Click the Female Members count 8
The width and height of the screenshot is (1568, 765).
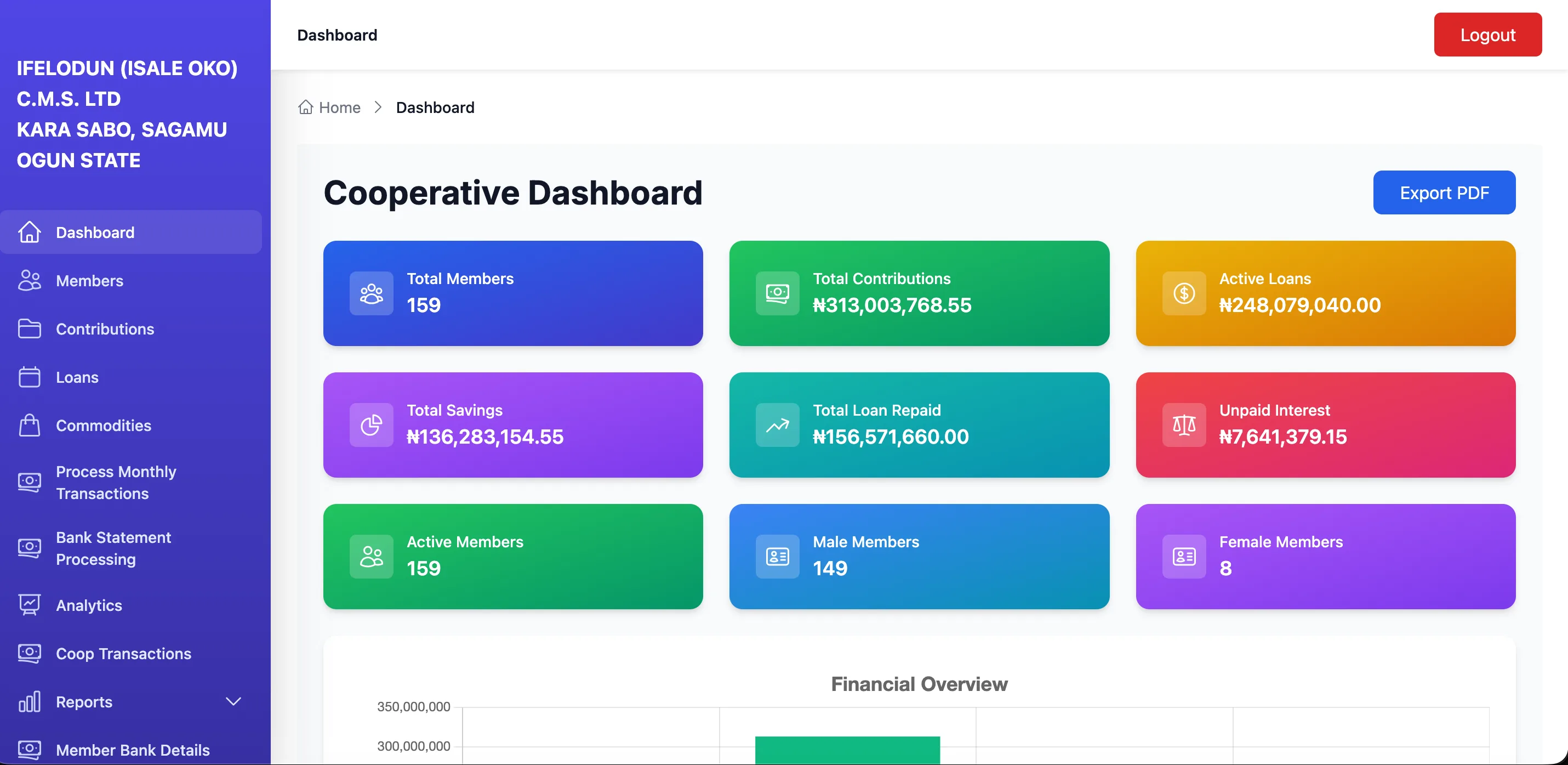pos(1226,568)
